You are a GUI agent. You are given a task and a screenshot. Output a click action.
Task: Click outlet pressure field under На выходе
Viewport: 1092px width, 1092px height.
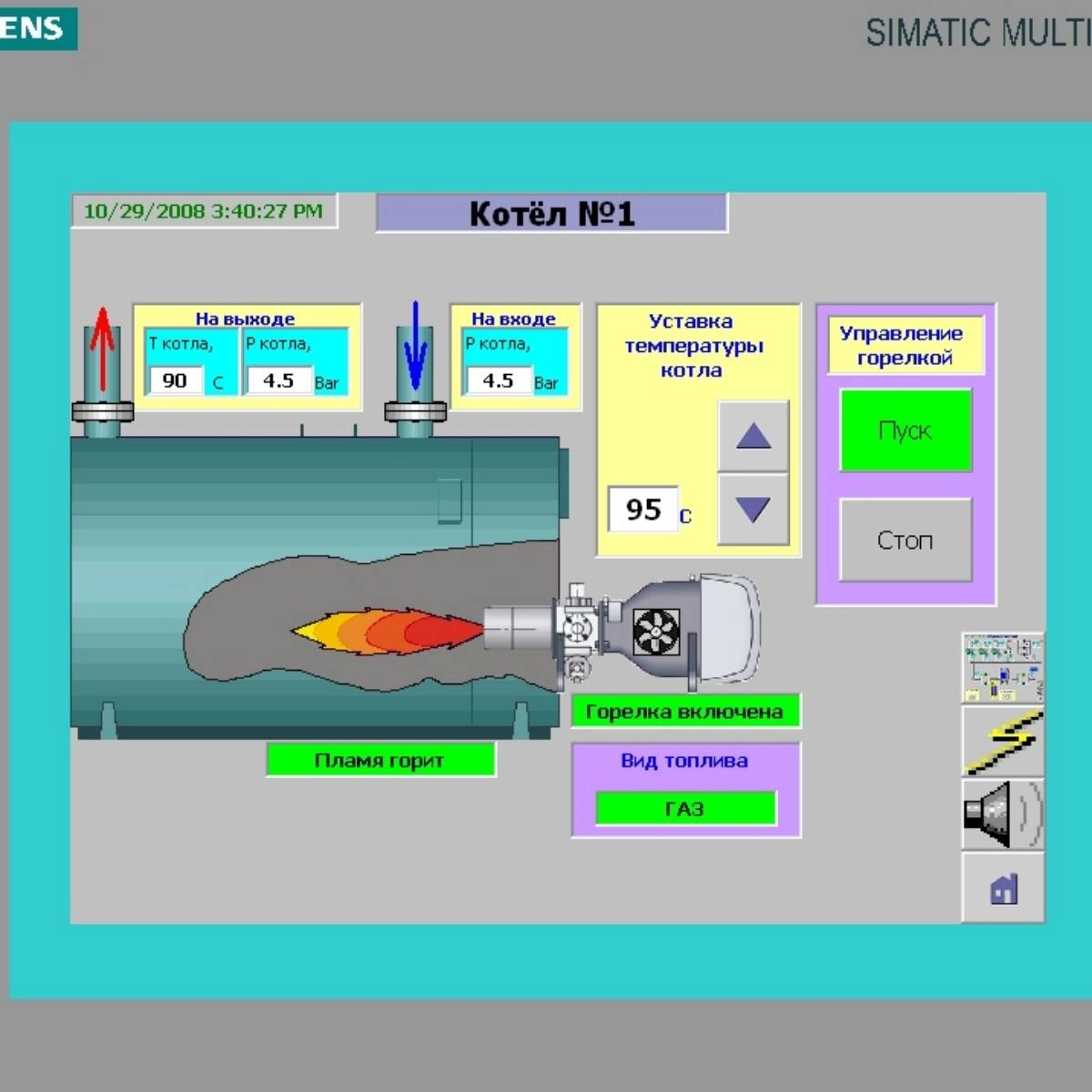pos(278,380)
